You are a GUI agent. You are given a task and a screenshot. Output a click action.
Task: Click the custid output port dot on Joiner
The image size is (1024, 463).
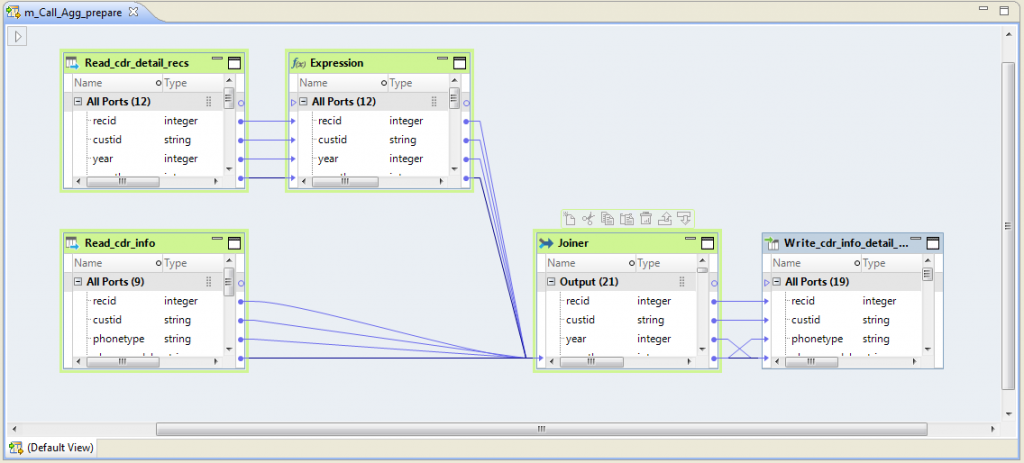pos(714,321)
